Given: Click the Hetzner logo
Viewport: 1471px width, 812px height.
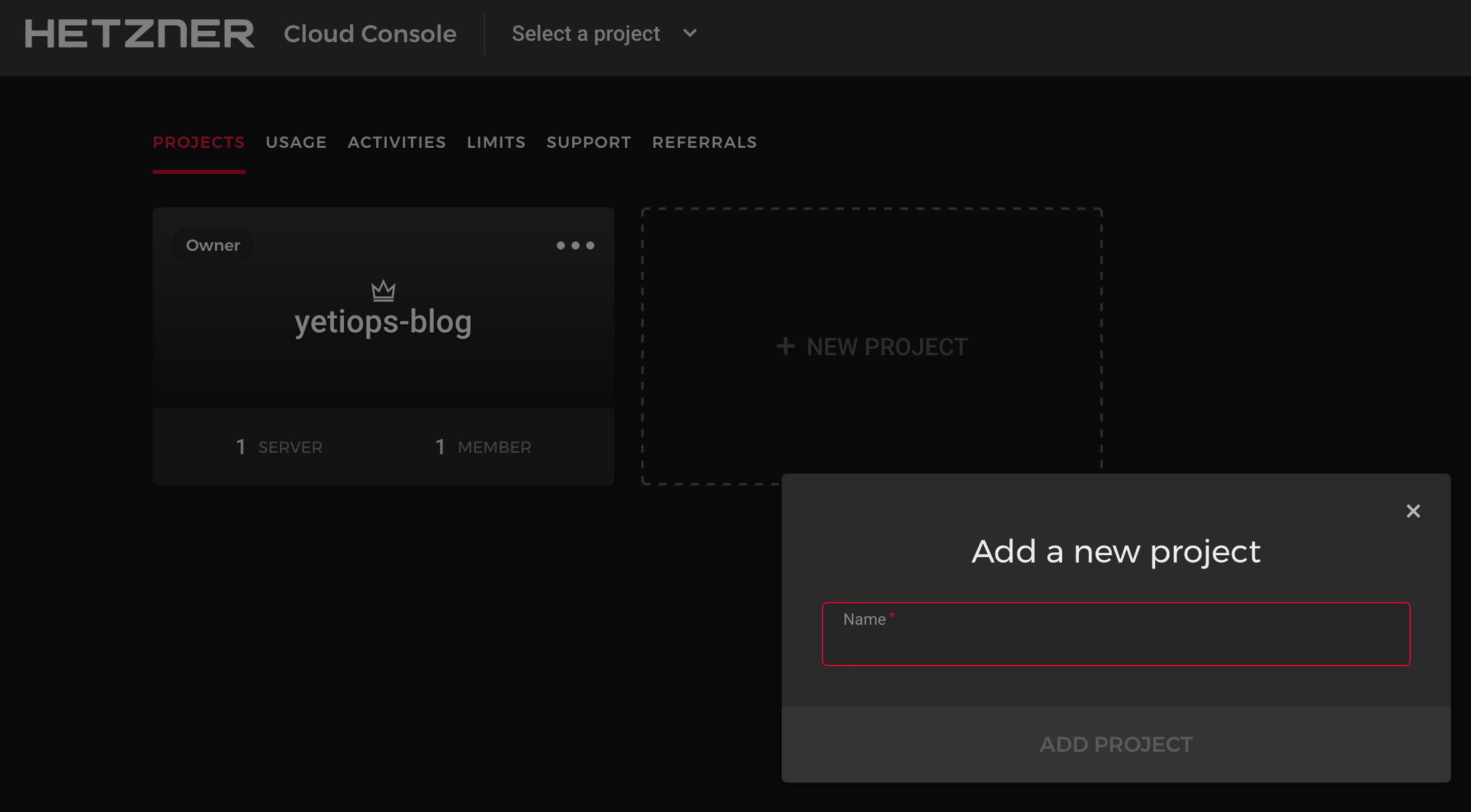Looking at the screenshot, I should (x=139, y=33).
